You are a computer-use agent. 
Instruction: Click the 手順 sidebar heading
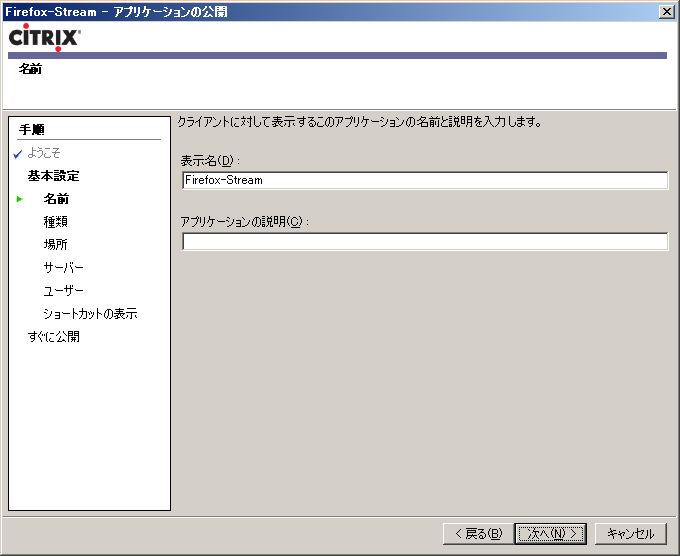pos(32,129)
